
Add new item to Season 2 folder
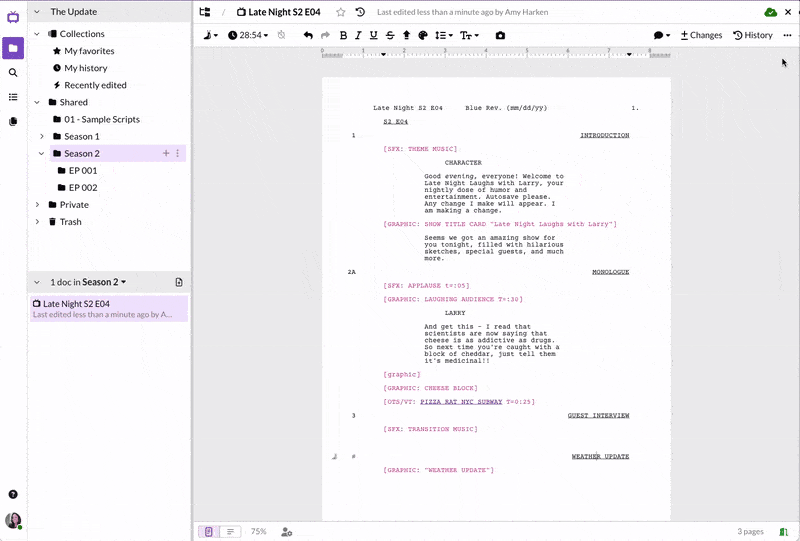point(166,153)
